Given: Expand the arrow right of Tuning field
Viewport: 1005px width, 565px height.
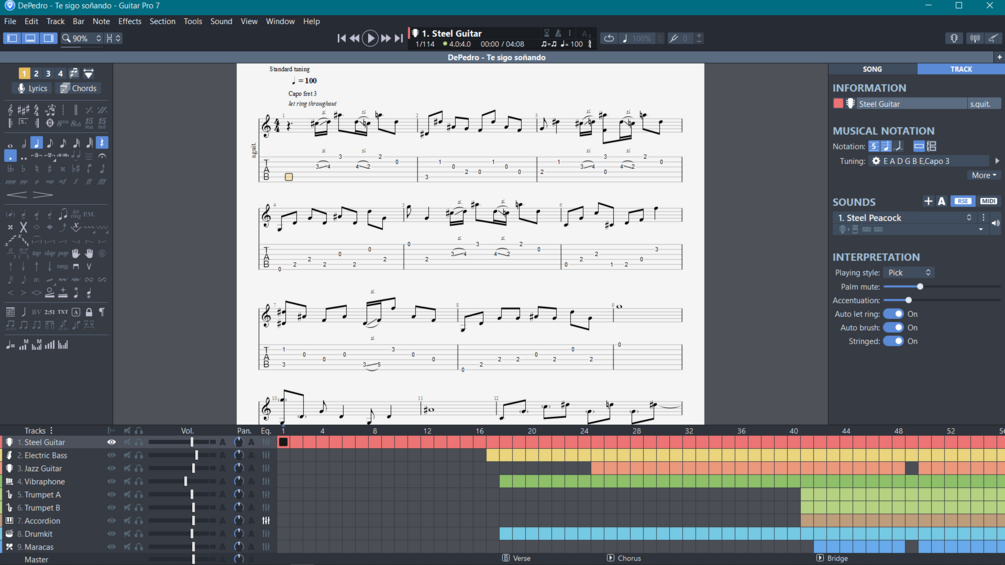Looking at the screenshot, I should (x=997, y=161).
